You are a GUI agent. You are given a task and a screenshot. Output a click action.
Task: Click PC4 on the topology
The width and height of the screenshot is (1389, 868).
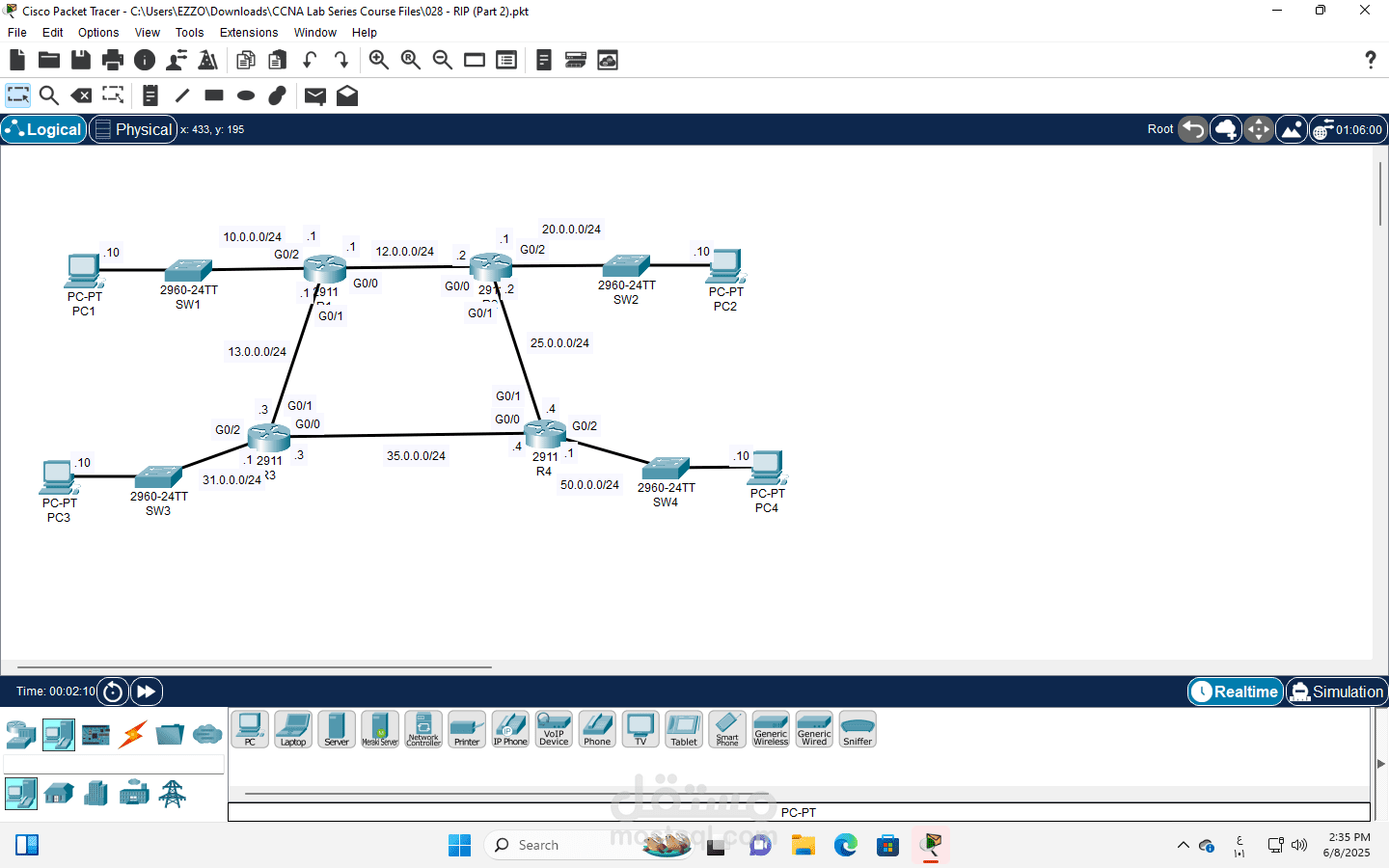point(768,468)
